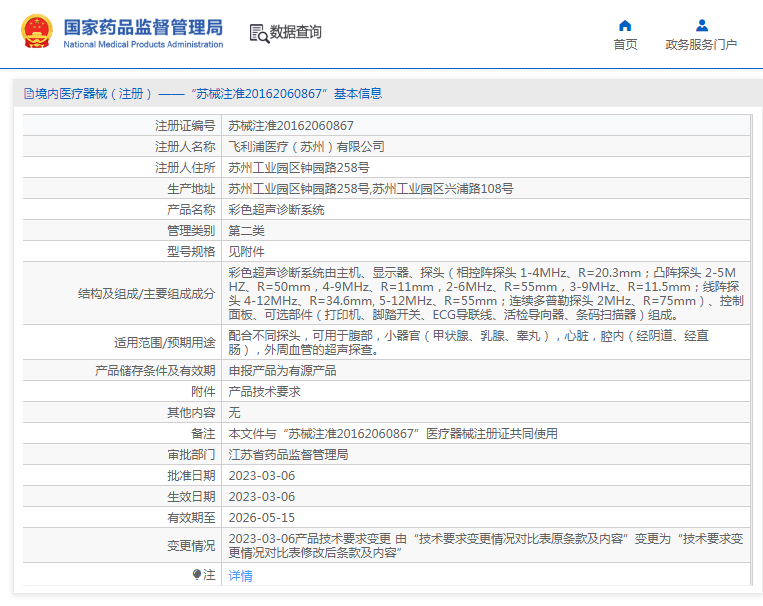
Task: Open the 首页 navigation item
Action: [x=625, y=44]
